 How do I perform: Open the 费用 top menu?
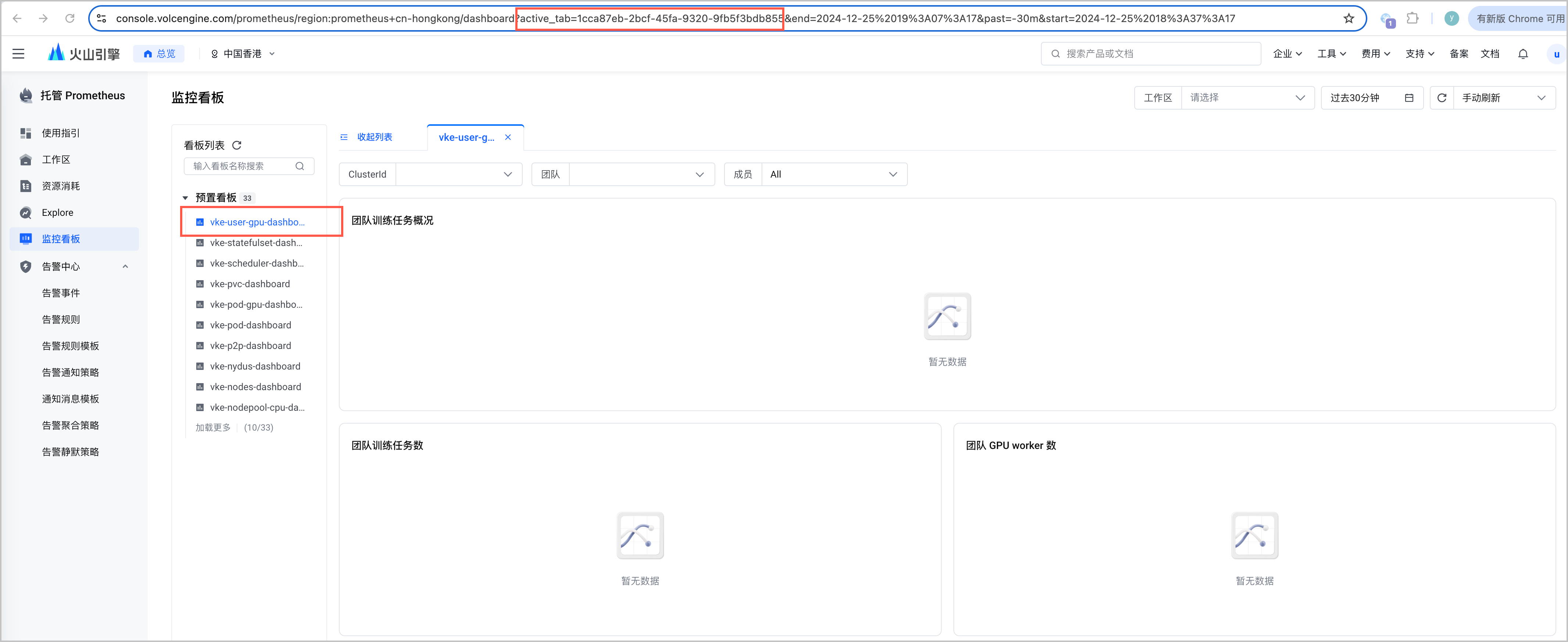[1376, 54]
